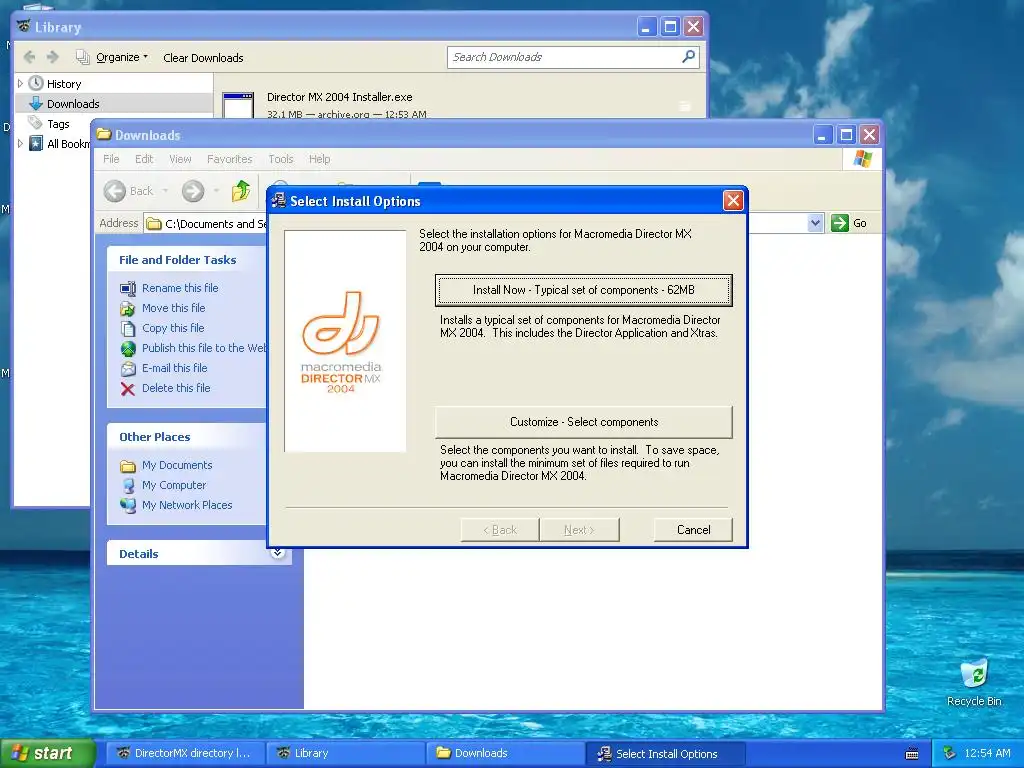Click Move this file icon
The image size is (1024, 768).
128,308
